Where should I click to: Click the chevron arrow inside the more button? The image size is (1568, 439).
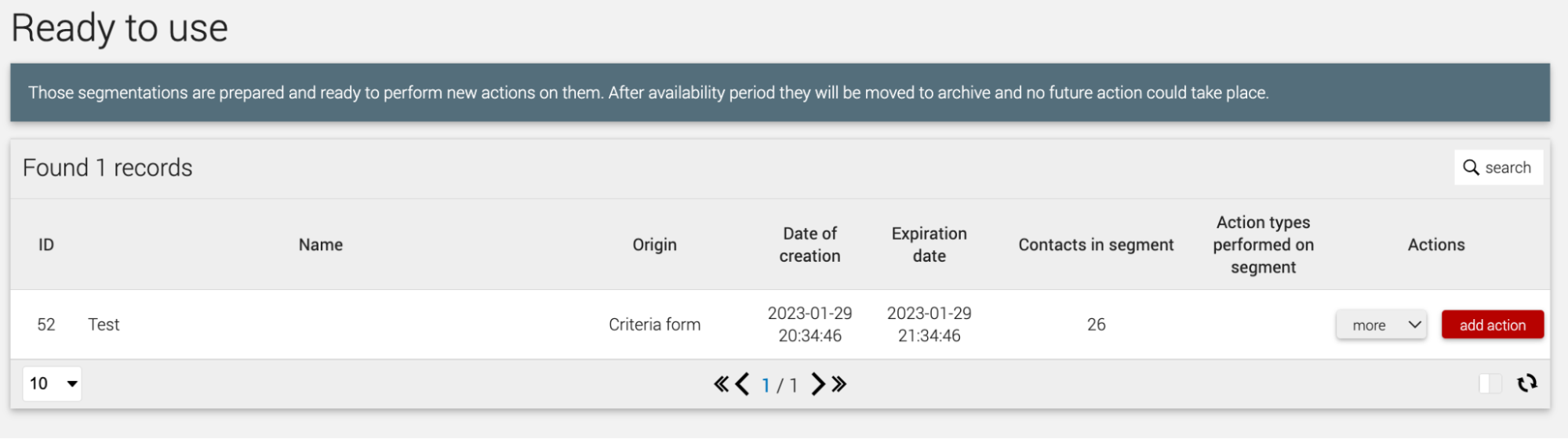[1414, 325]
